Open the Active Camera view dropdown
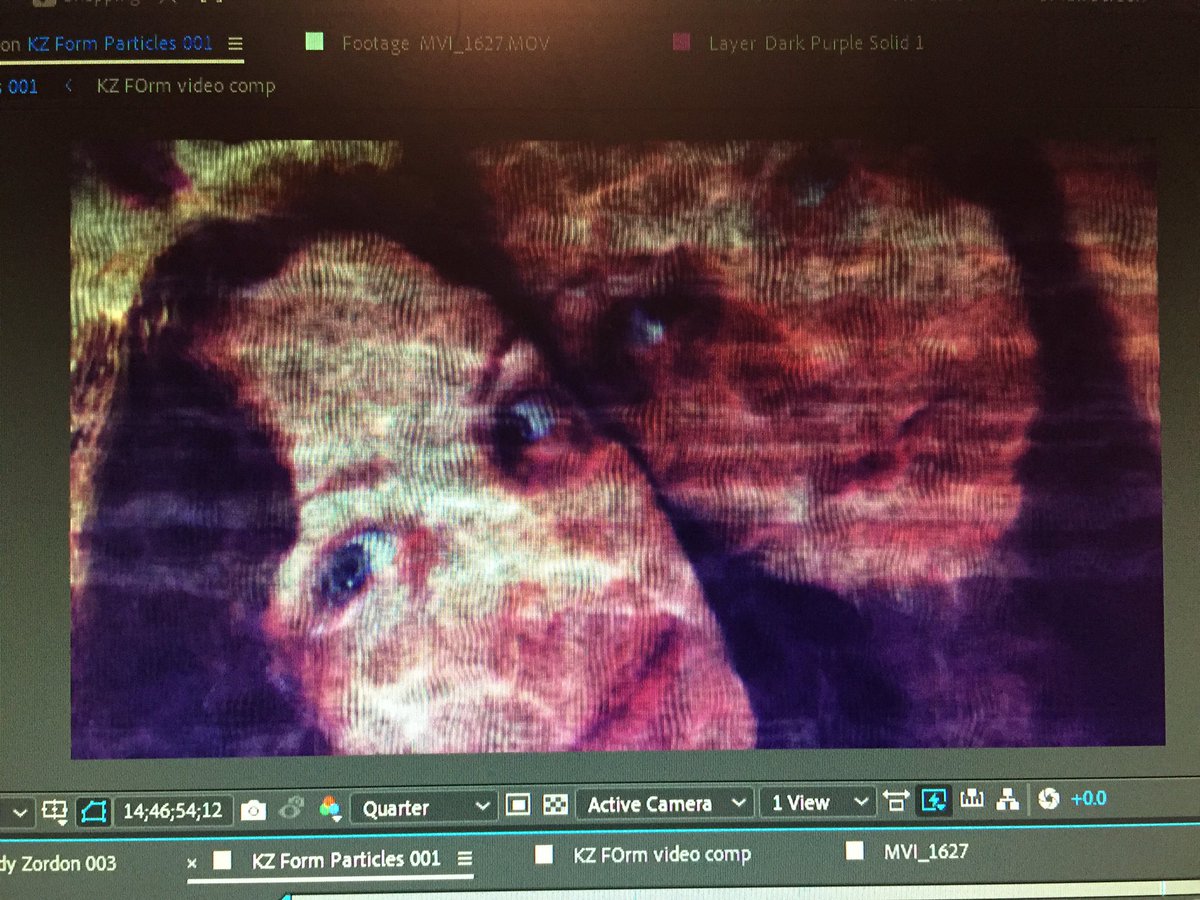Viewport: 1200px width, 900px height. click(660, 802)
